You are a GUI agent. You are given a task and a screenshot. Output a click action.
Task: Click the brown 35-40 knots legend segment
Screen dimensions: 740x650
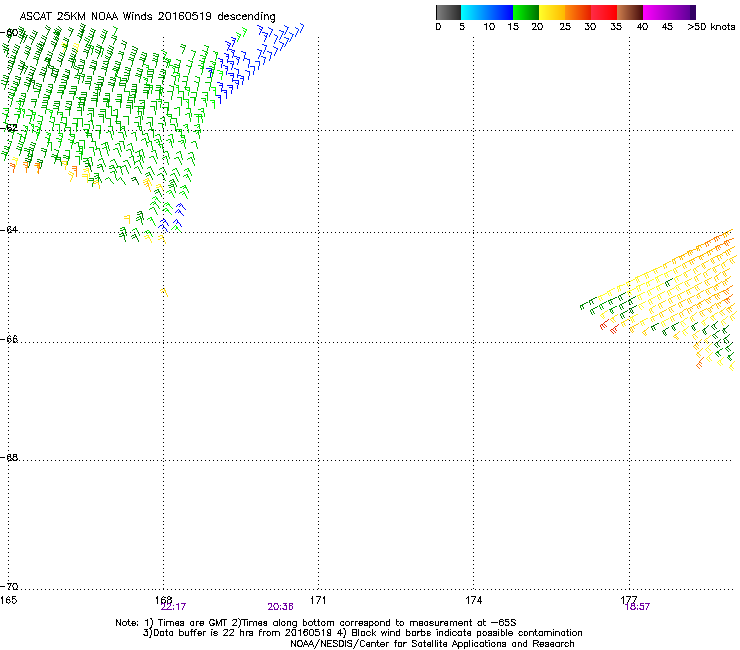pyautogui.click(x=630, y=12)
